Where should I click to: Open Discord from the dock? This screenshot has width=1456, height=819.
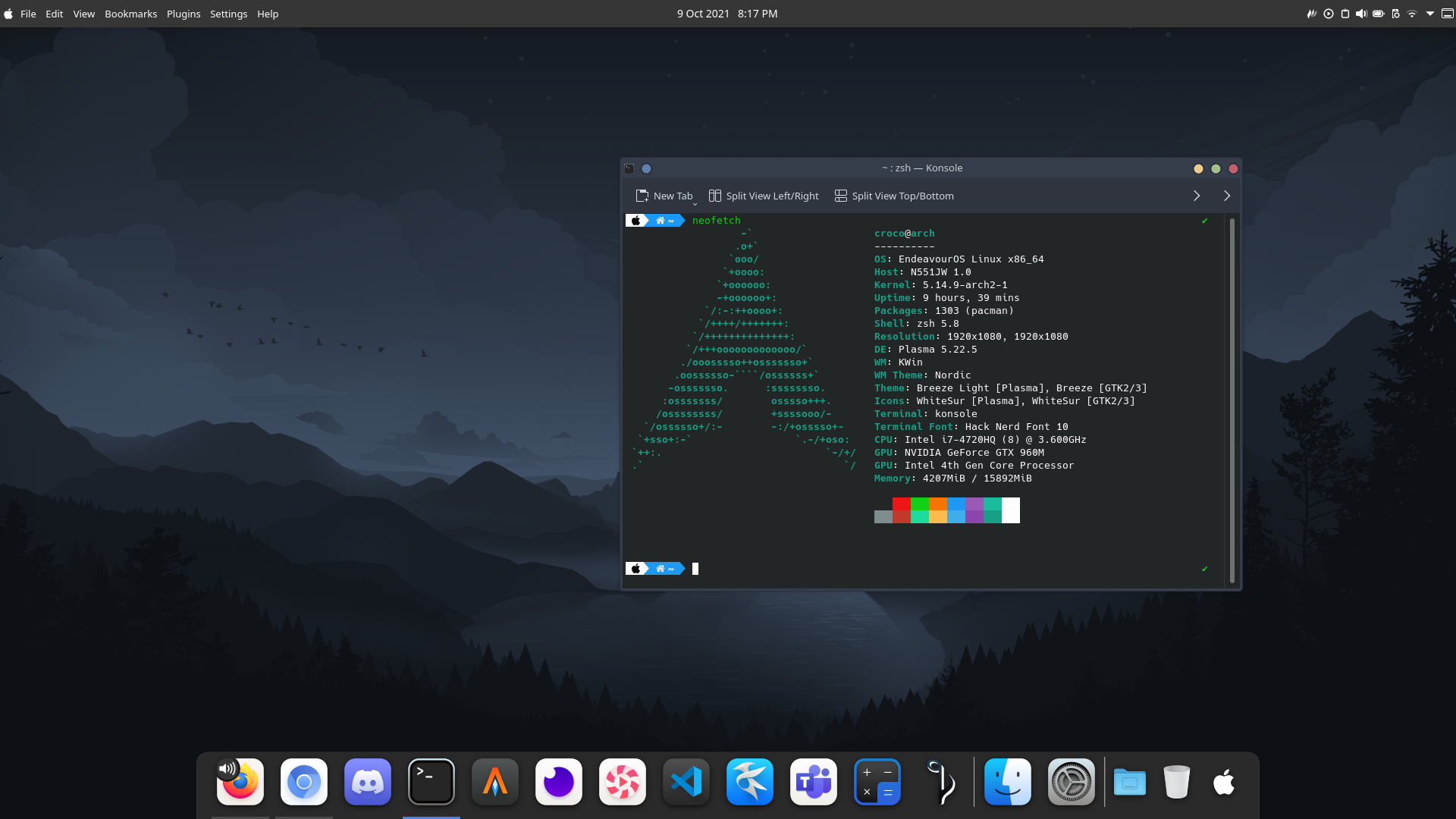point(368,782)
